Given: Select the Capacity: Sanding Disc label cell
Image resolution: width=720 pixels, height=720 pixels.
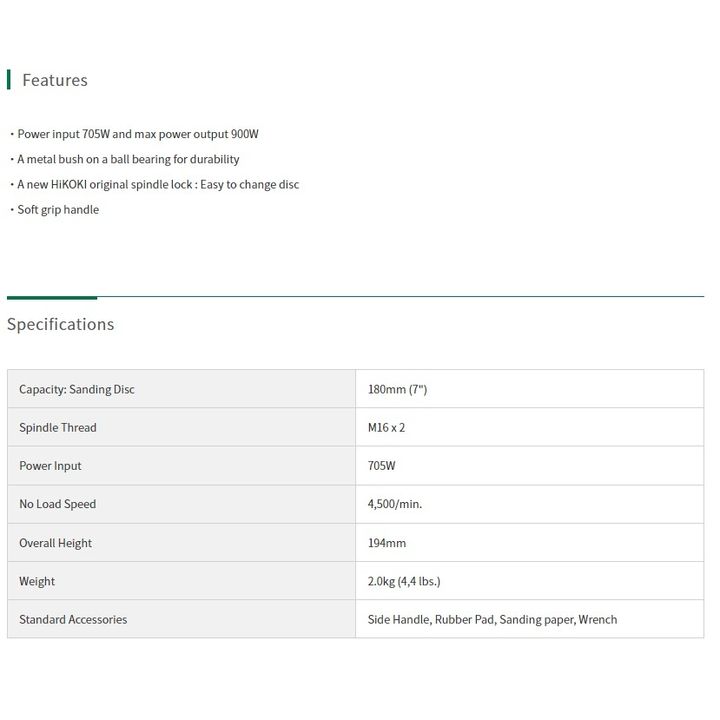Looking at the screenshot, I should (181, 389).
